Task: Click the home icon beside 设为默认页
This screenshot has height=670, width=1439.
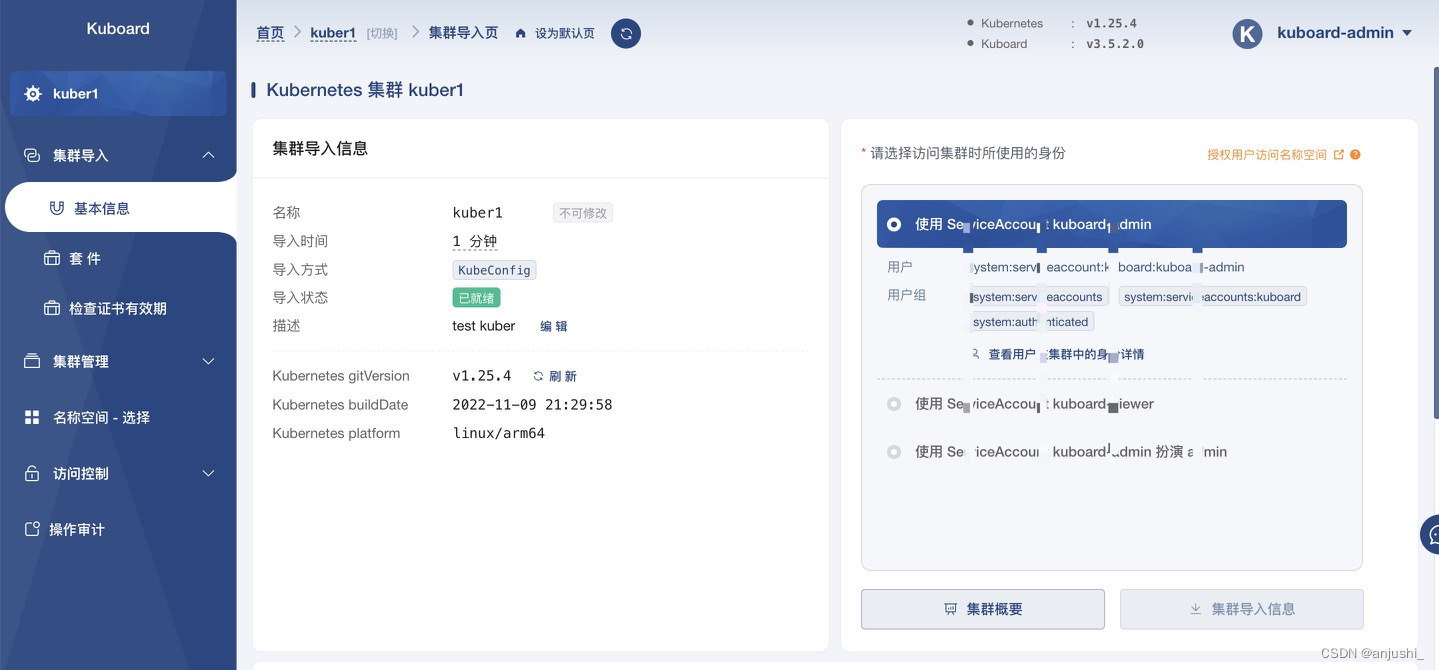Action: click(x=520, y=33)
